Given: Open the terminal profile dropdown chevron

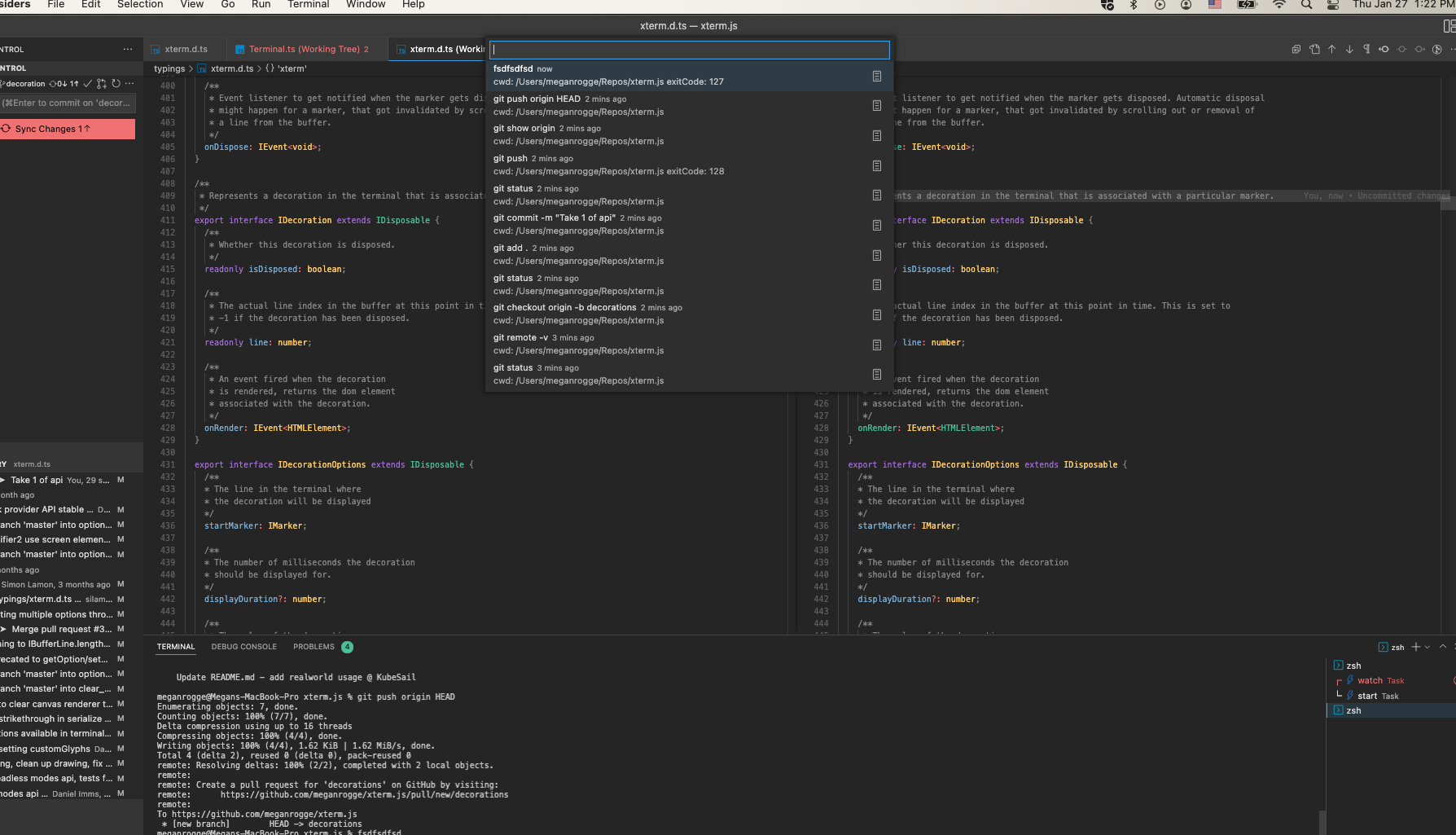Looking at the screenshot, I should pyautogui.click(x=1427, y=647).
